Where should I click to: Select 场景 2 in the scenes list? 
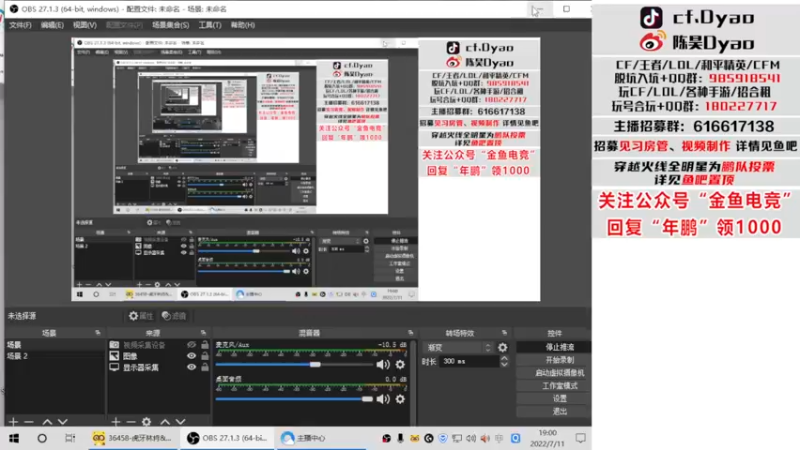(x=55, y=356)
